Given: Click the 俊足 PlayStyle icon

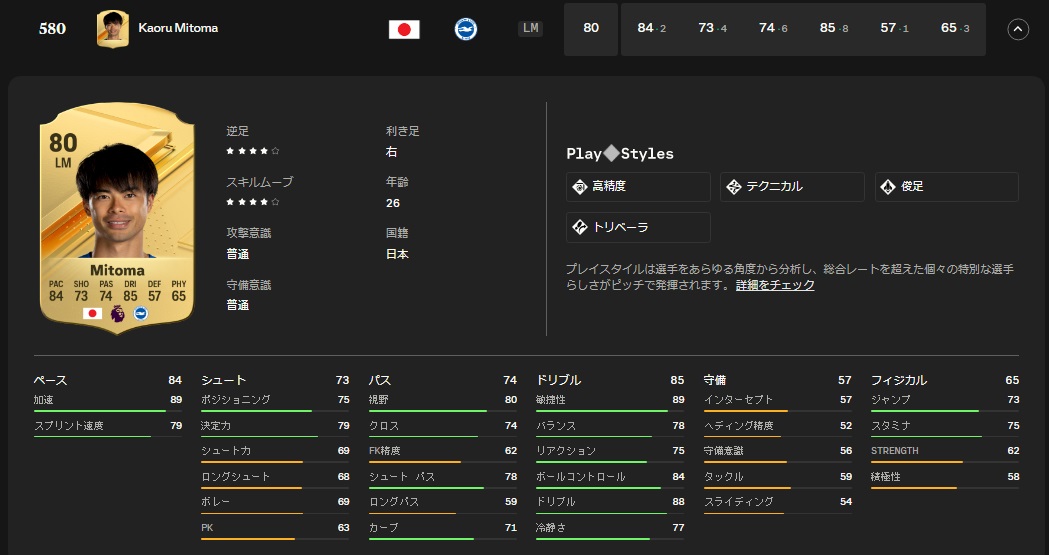Looking at the screenshot, I should tap(887, 187).
